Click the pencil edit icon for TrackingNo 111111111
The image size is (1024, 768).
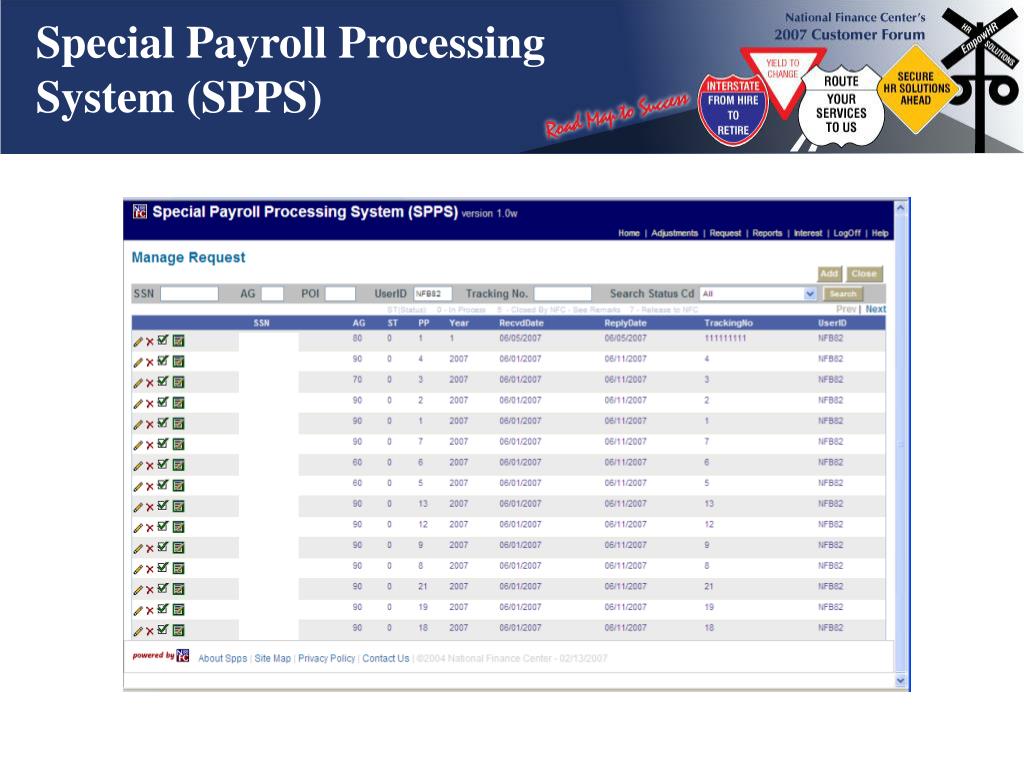(x=138, y=342)
